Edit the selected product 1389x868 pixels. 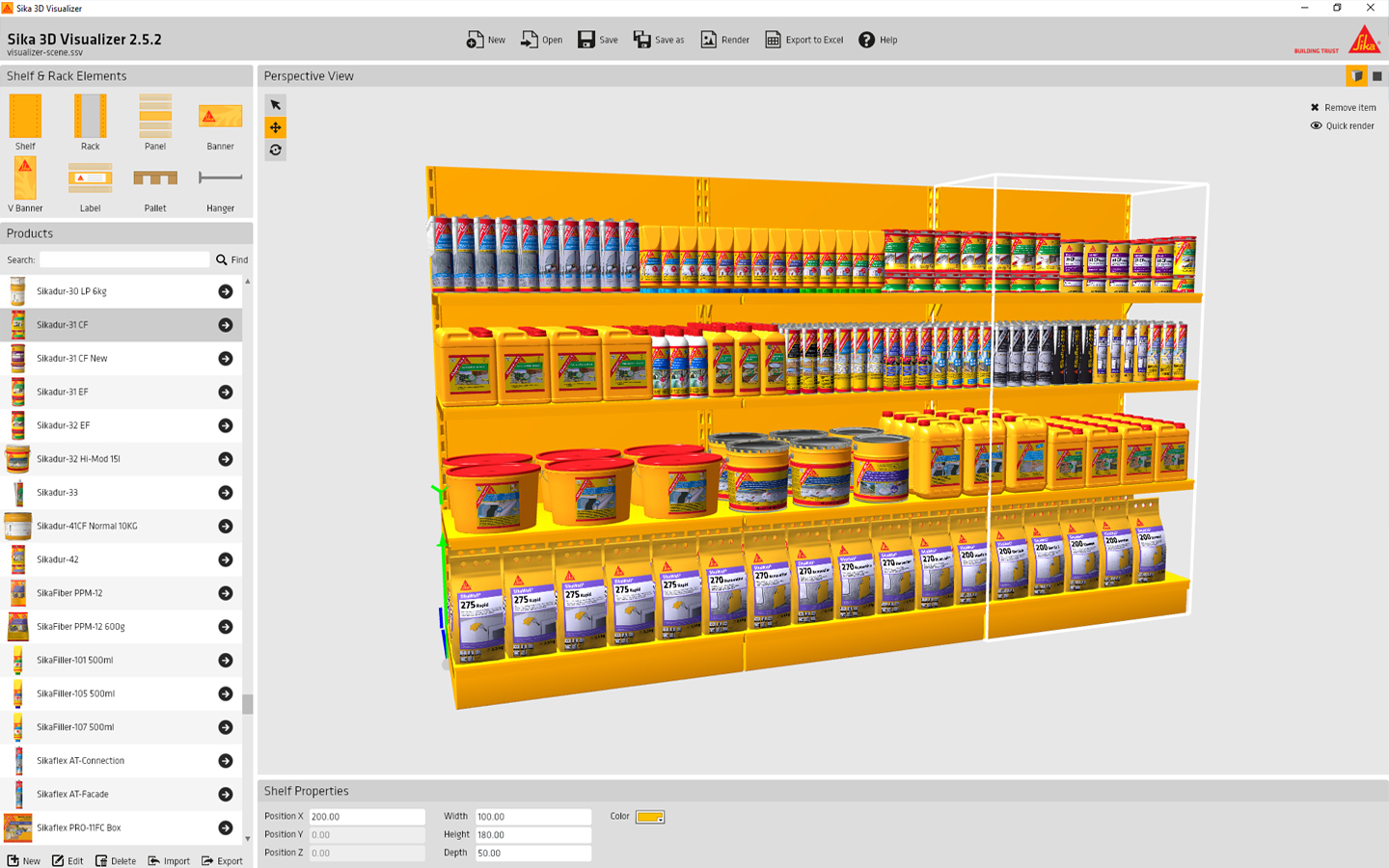68,860
